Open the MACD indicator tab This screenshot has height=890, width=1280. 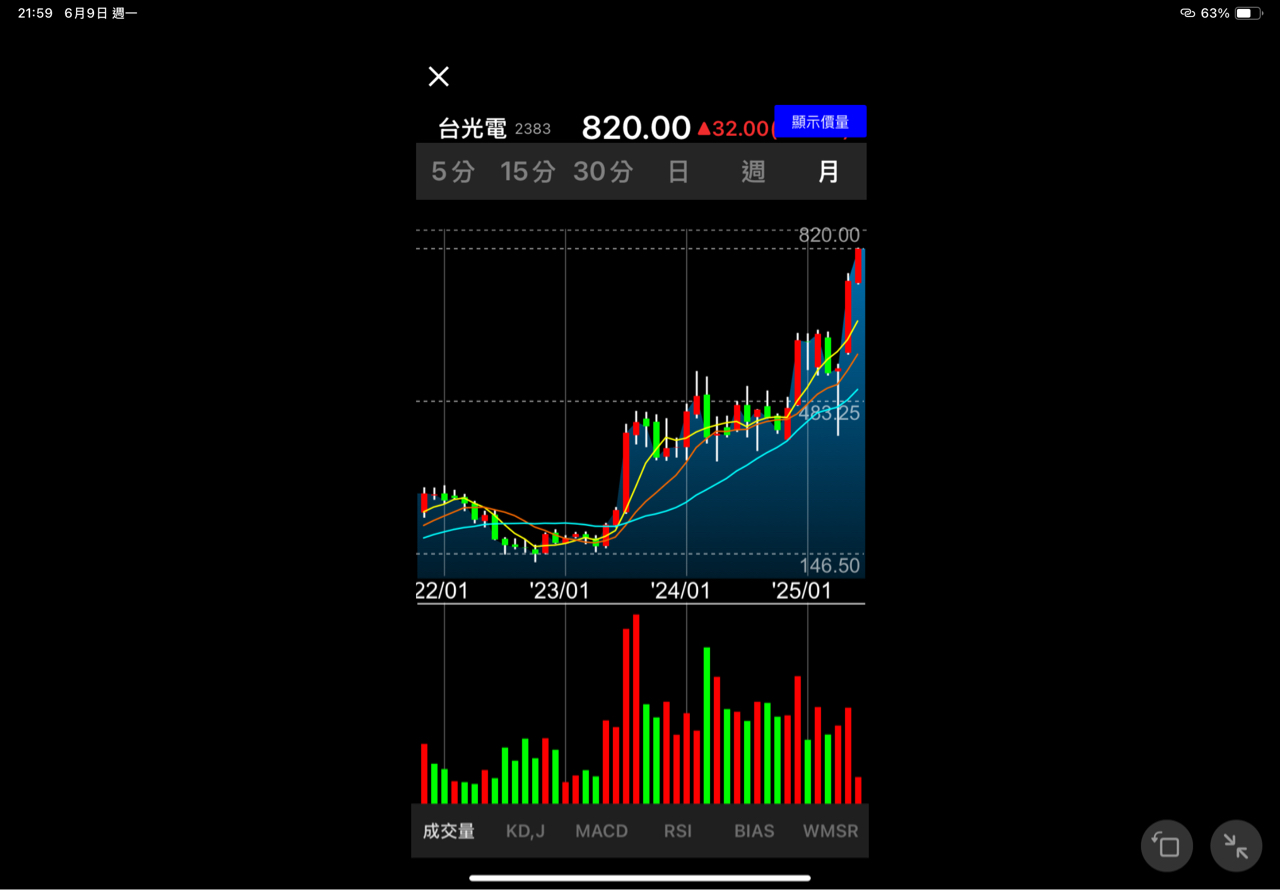point(601,831)
